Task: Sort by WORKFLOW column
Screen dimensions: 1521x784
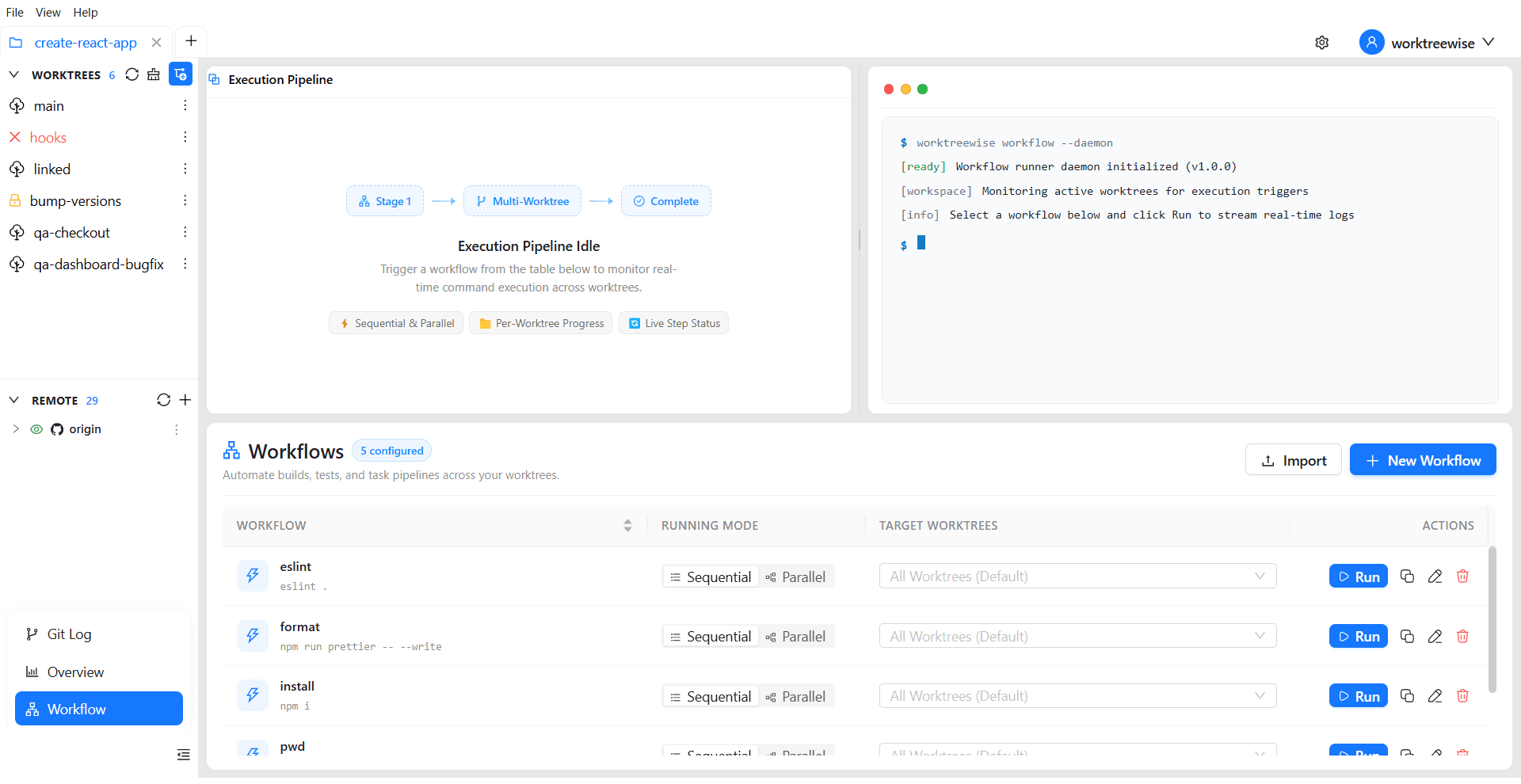Action: [x=627, y=526]
